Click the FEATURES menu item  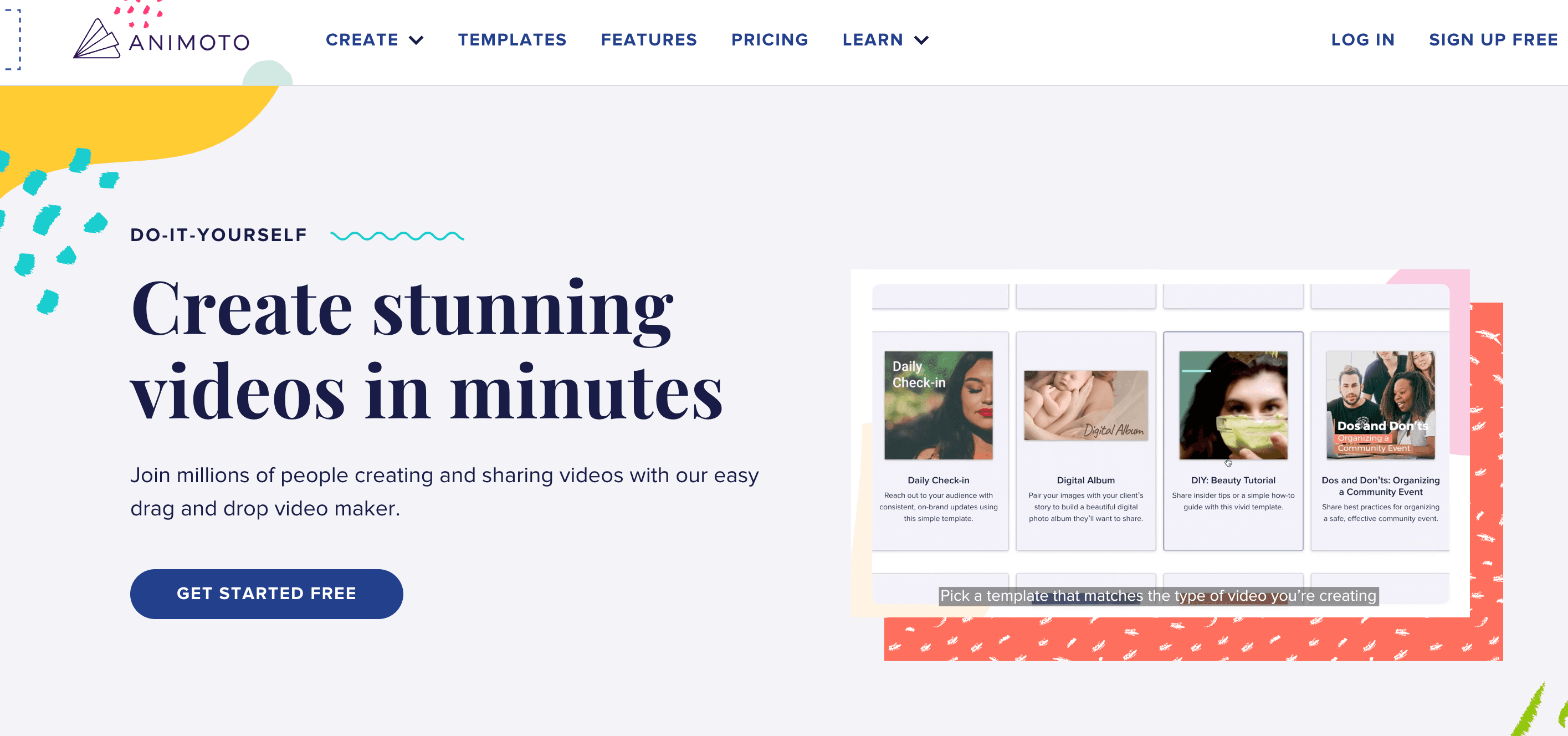[x=648, y=40]
